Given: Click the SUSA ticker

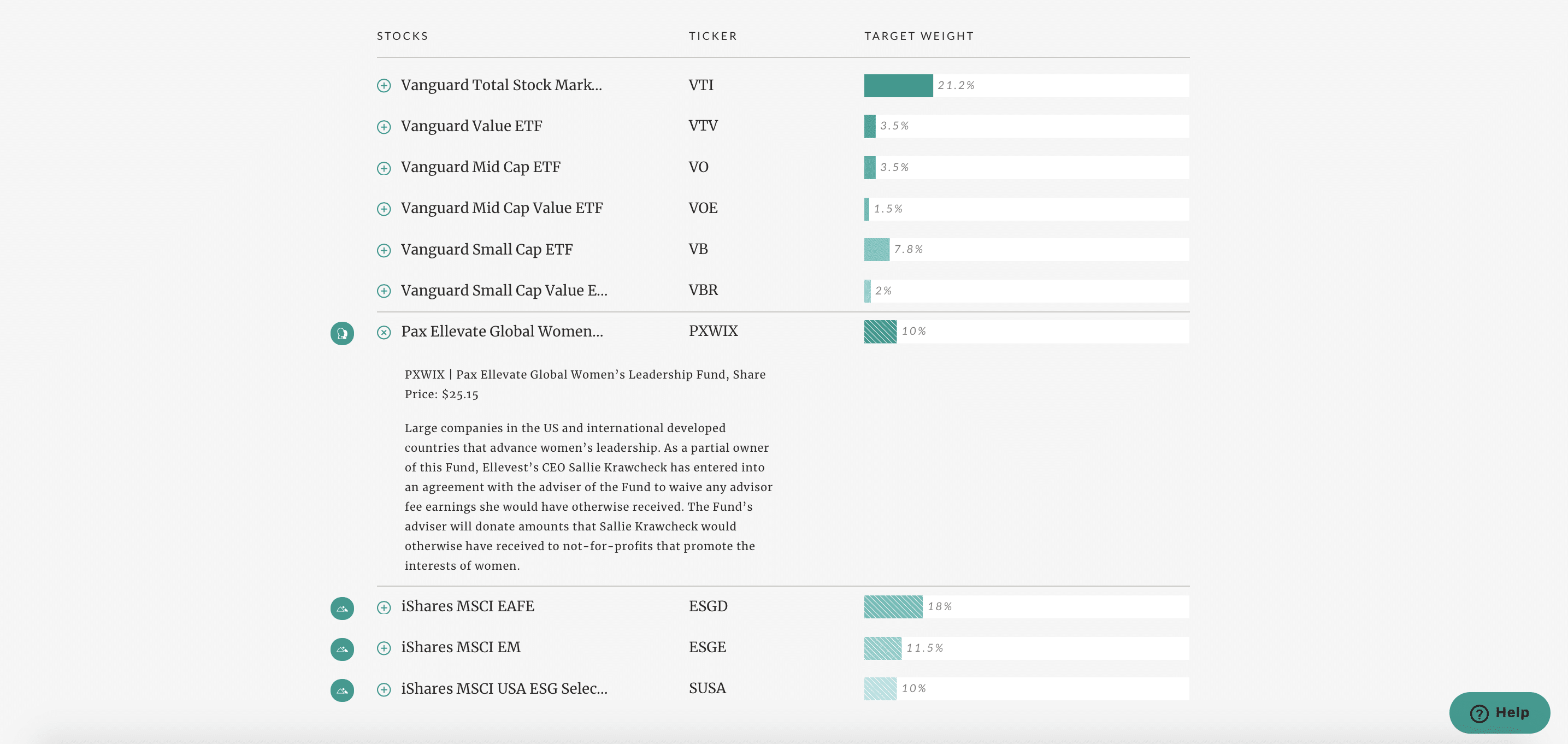Looking at the screenshot, I should 708,689.
